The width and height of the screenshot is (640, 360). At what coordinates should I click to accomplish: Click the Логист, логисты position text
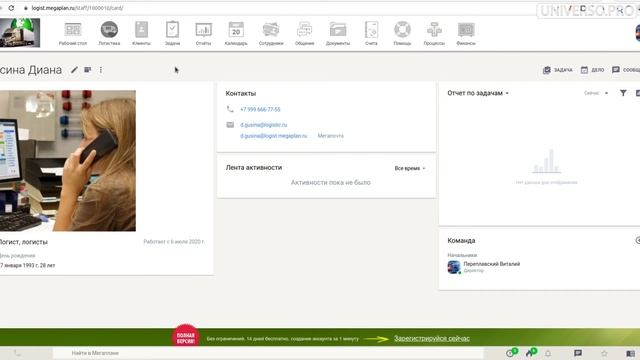24,242
